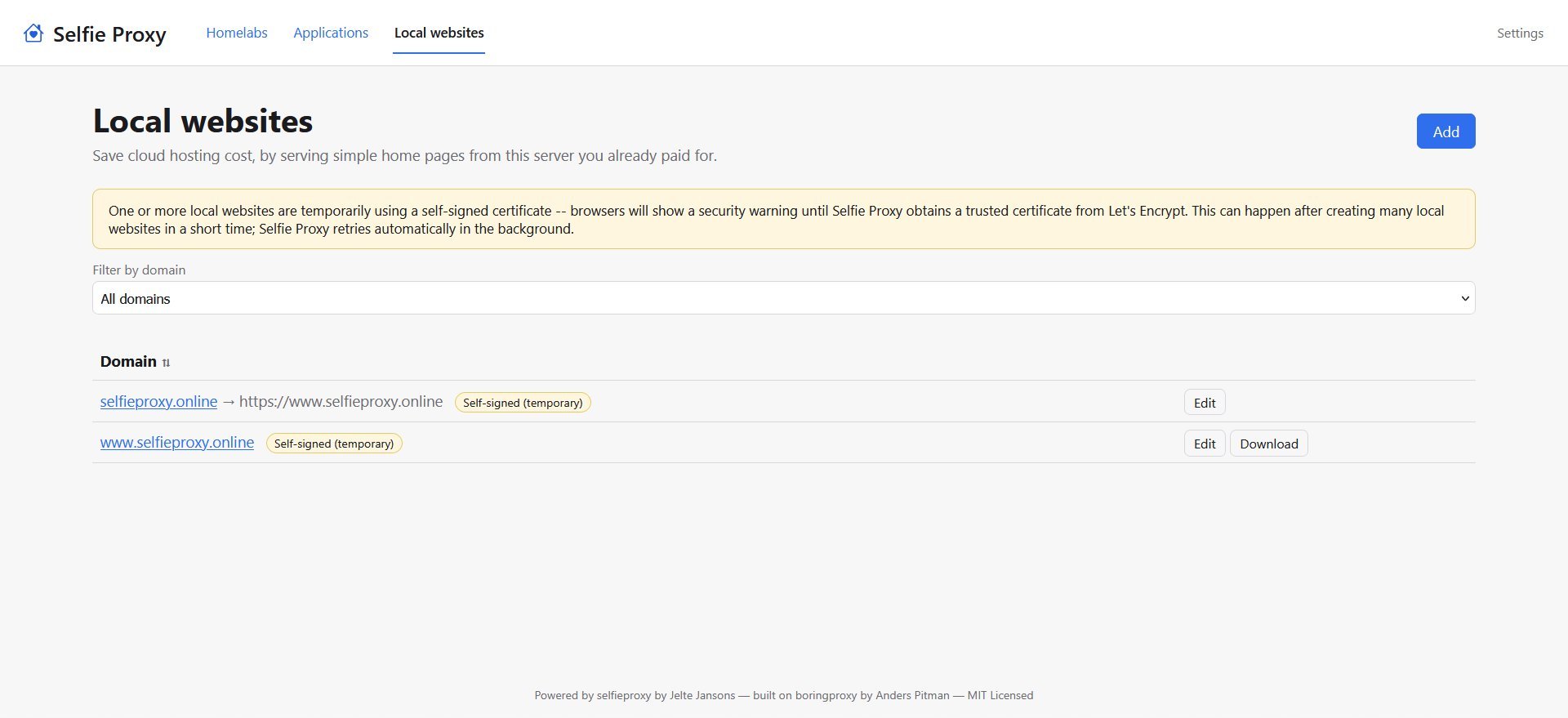The height and width of the screenshot is (718, 1568).
Task: Select the Local websites tab
Action: 439,33
